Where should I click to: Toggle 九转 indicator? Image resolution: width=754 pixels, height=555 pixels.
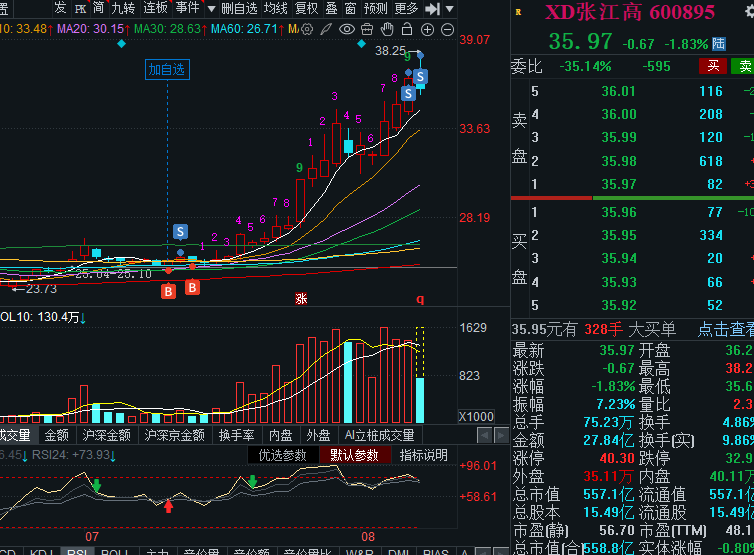123,8
